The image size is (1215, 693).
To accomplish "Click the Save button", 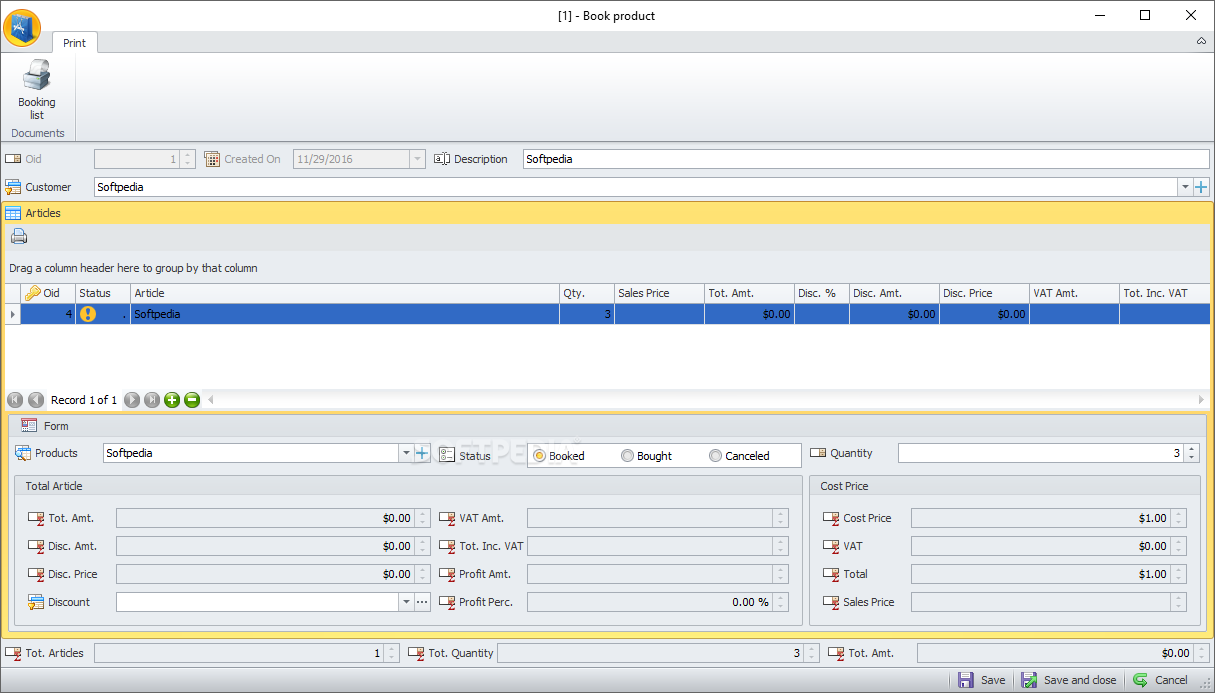I will click(982, 680).
